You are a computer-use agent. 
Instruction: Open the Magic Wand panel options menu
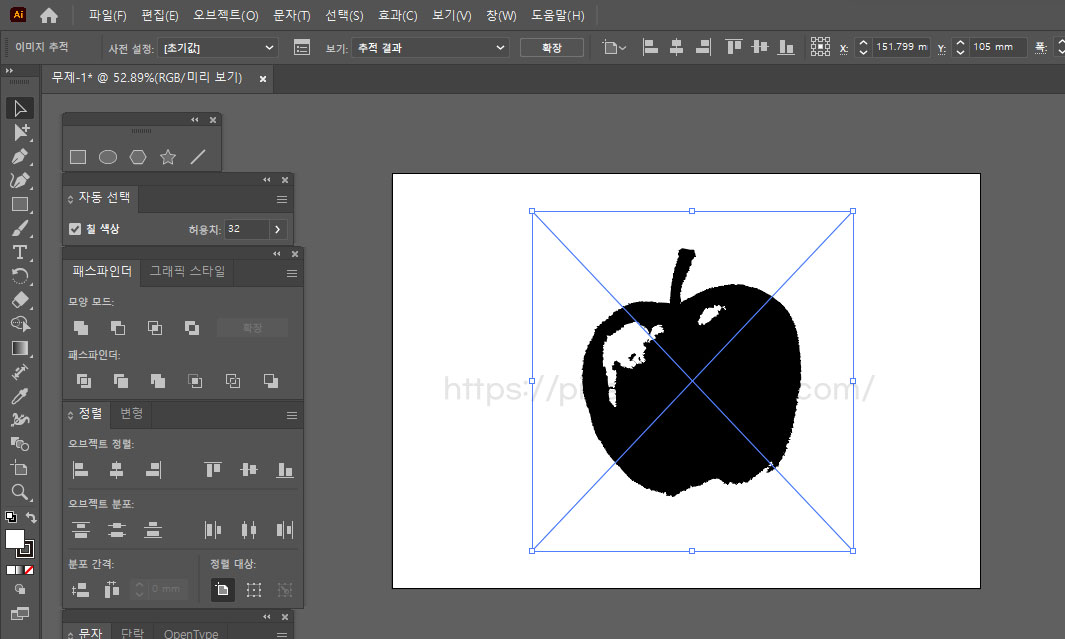coord(282,200)
